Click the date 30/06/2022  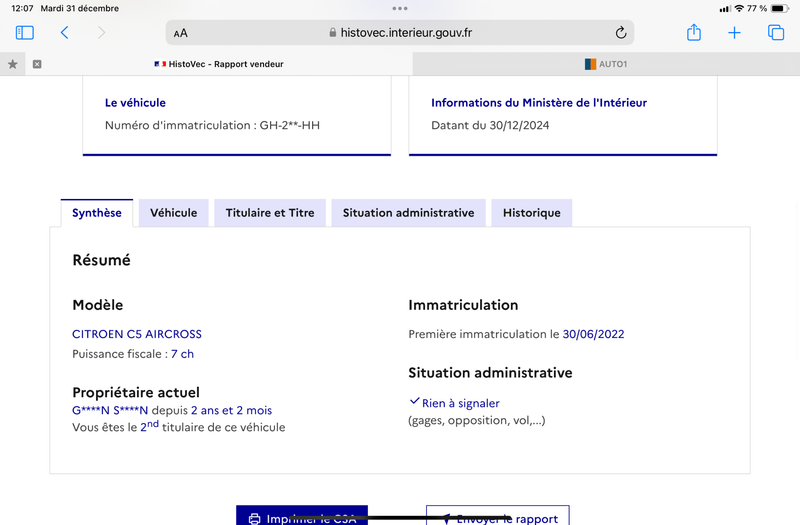click(x=593, y=334)
